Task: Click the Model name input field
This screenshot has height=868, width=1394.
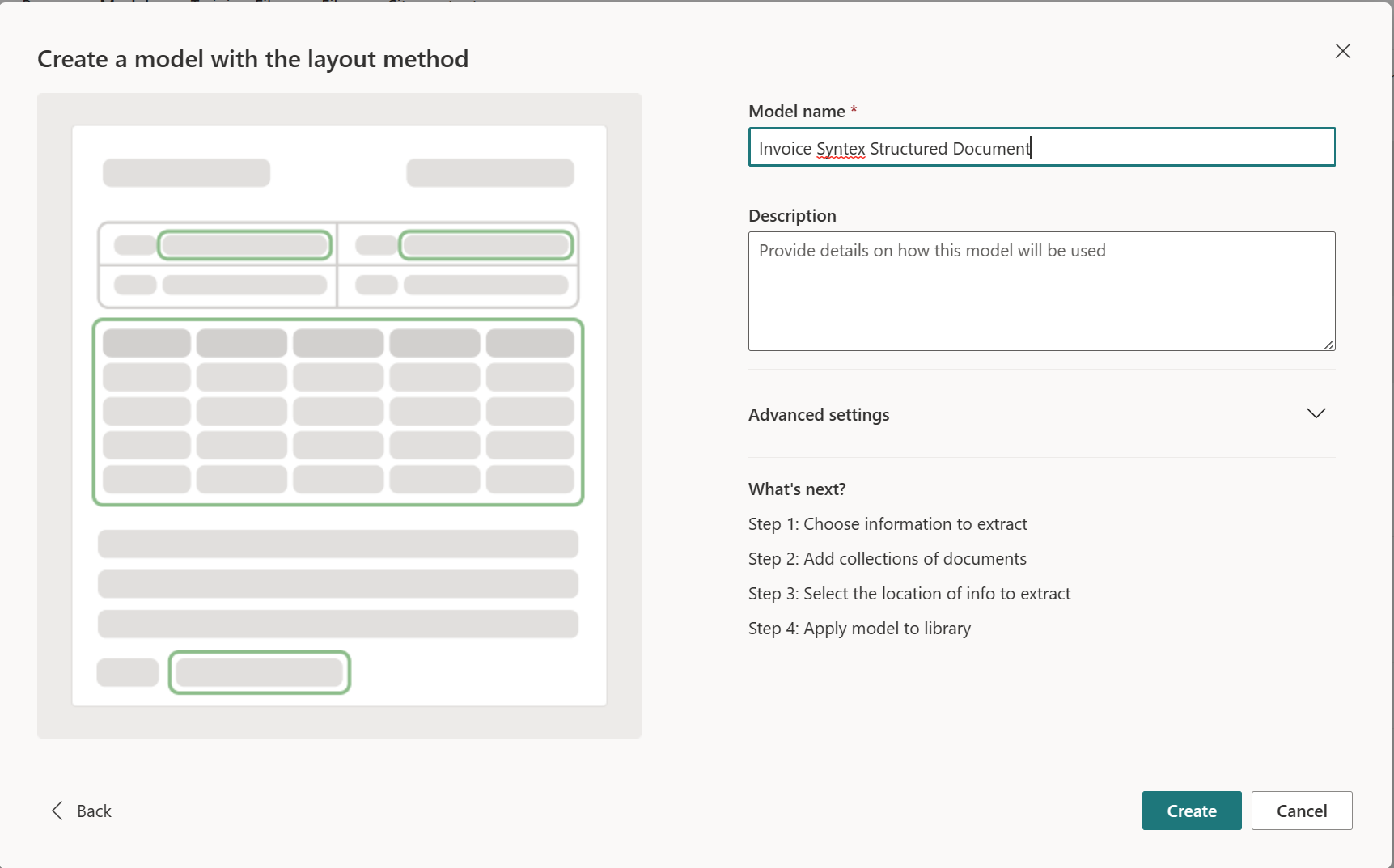Action: click(1041, 147)
